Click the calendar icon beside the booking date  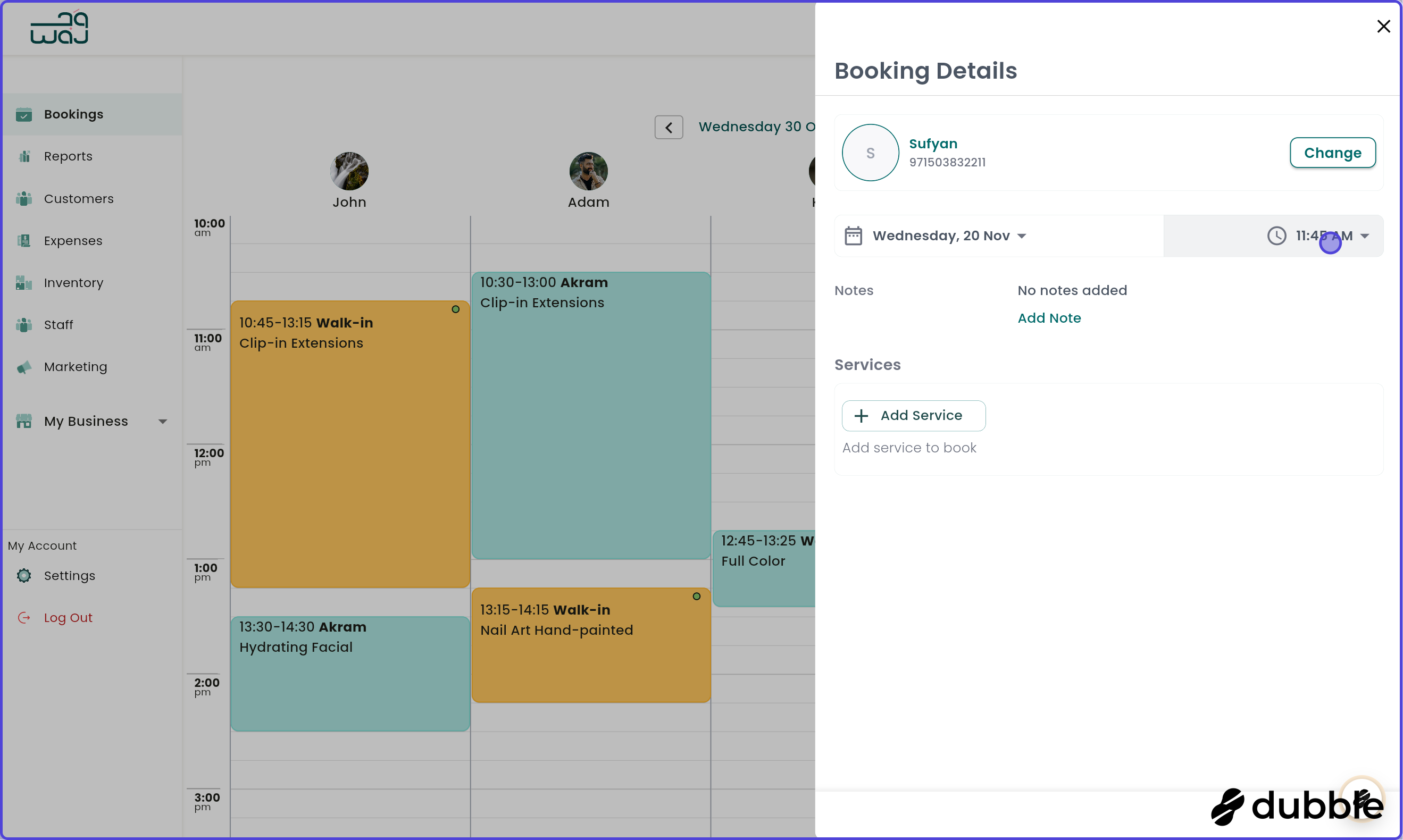[854, 236]
